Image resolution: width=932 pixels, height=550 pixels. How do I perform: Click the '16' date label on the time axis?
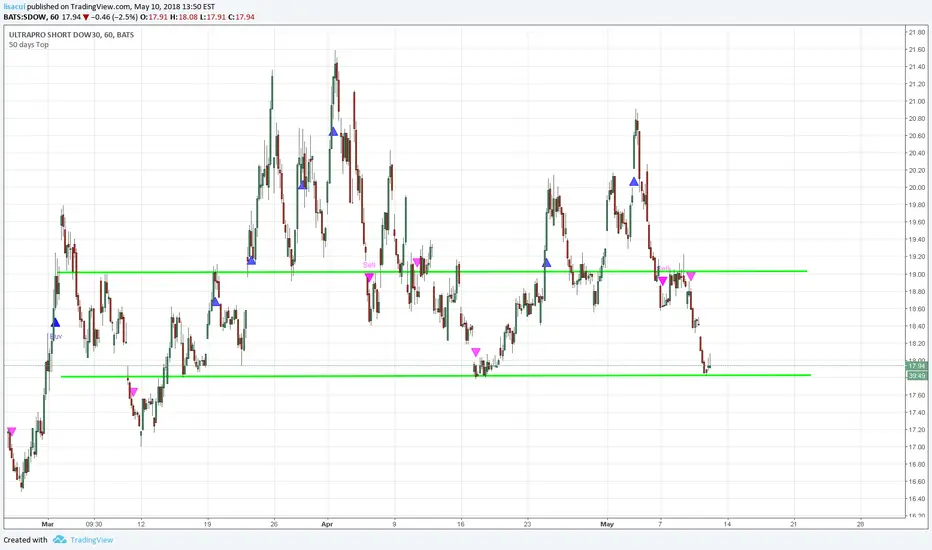(461, 524)
